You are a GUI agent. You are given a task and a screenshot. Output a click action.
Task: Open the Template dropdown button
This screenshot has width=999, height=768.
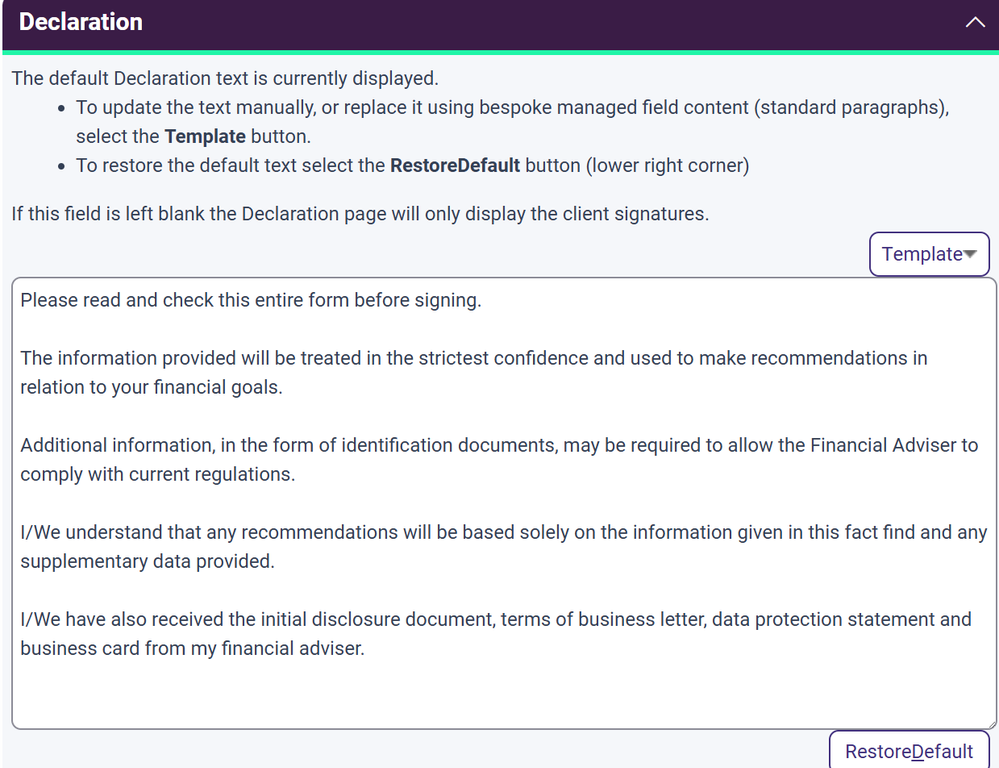point(921,254)
